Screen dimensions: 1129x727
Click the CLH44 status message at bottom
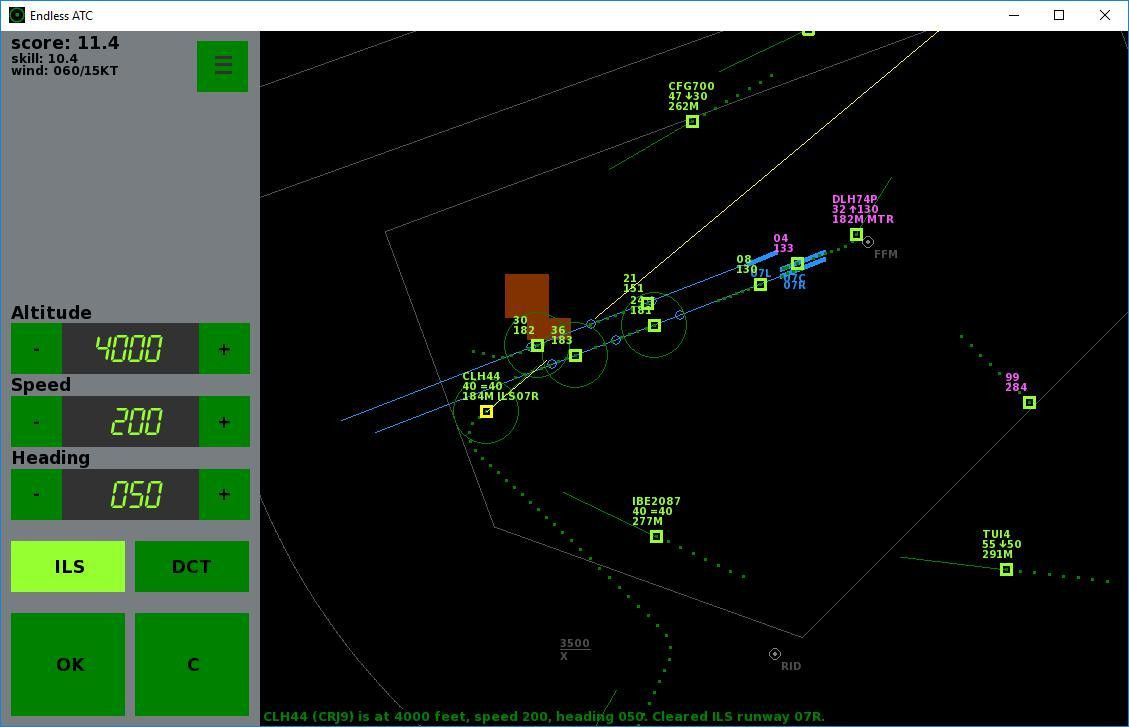point(544,716)
